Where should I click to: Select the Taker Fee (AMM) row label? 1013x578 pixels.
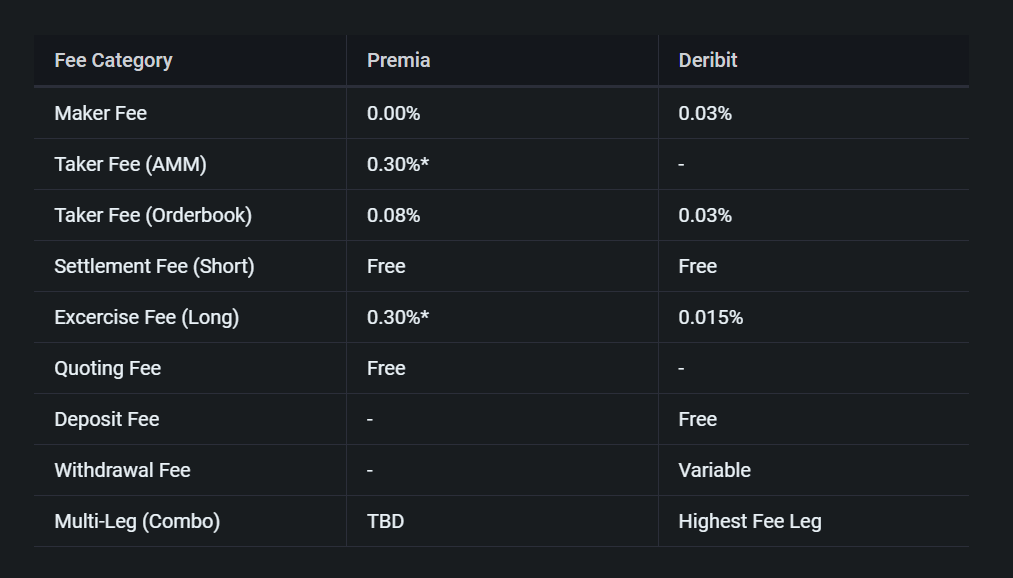point(130,164)
